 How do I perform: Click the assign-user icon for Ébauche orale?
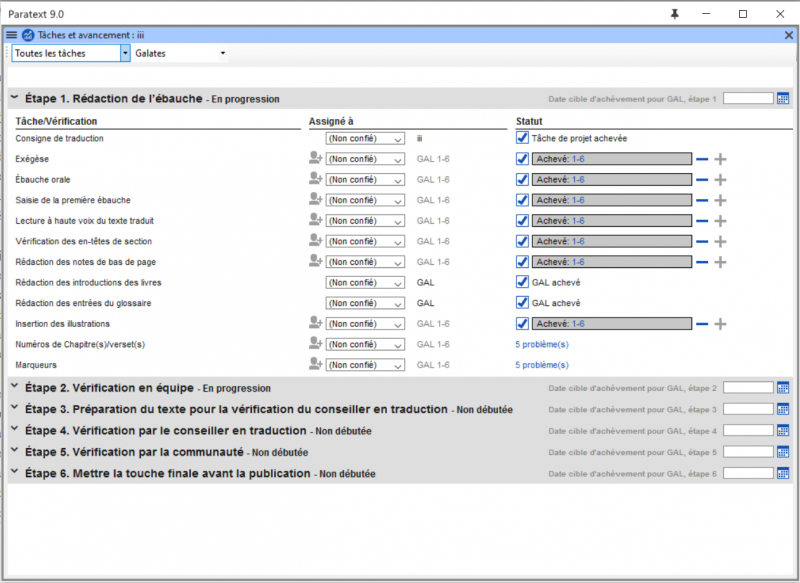315,179
